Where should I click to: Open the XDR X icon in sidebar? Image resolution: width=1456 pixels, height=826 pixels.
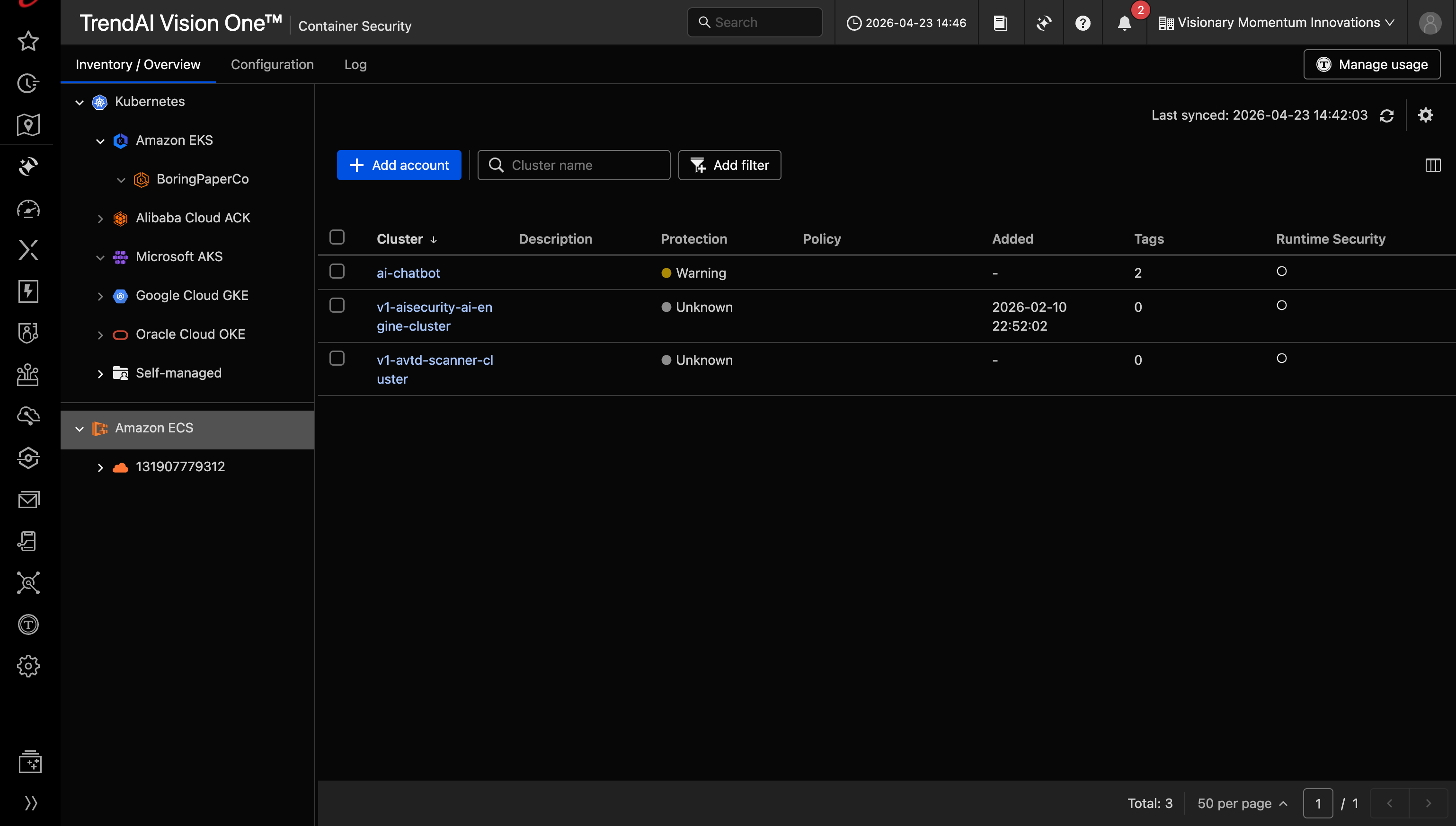coord(28,250)
